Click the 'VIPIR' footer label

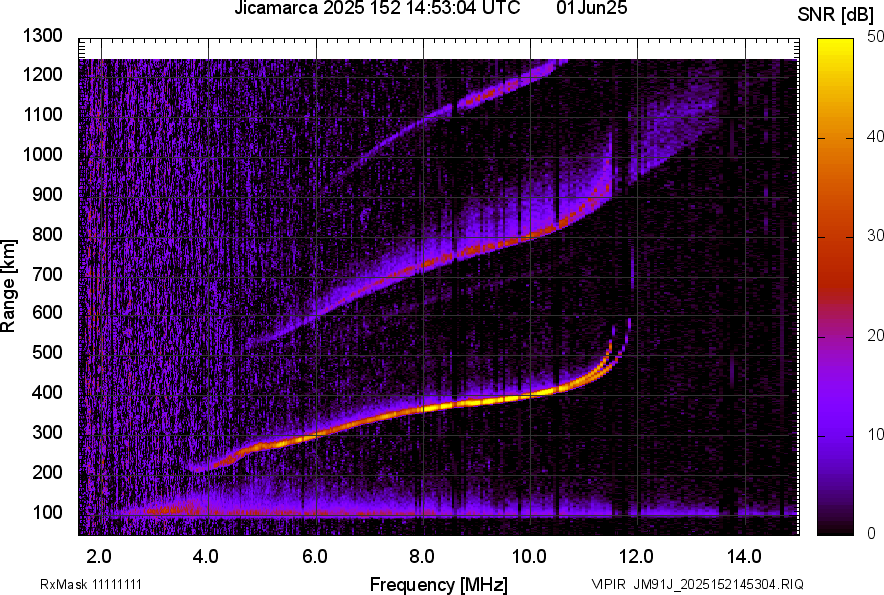pos(608,584)
